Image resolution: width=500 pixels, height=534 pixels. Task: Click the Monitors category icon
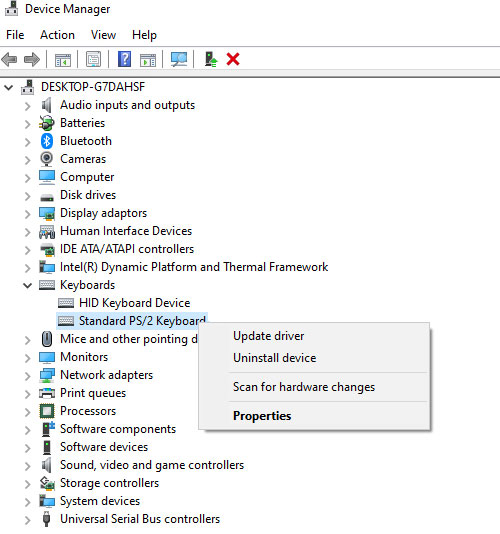(x=47, y=357)
